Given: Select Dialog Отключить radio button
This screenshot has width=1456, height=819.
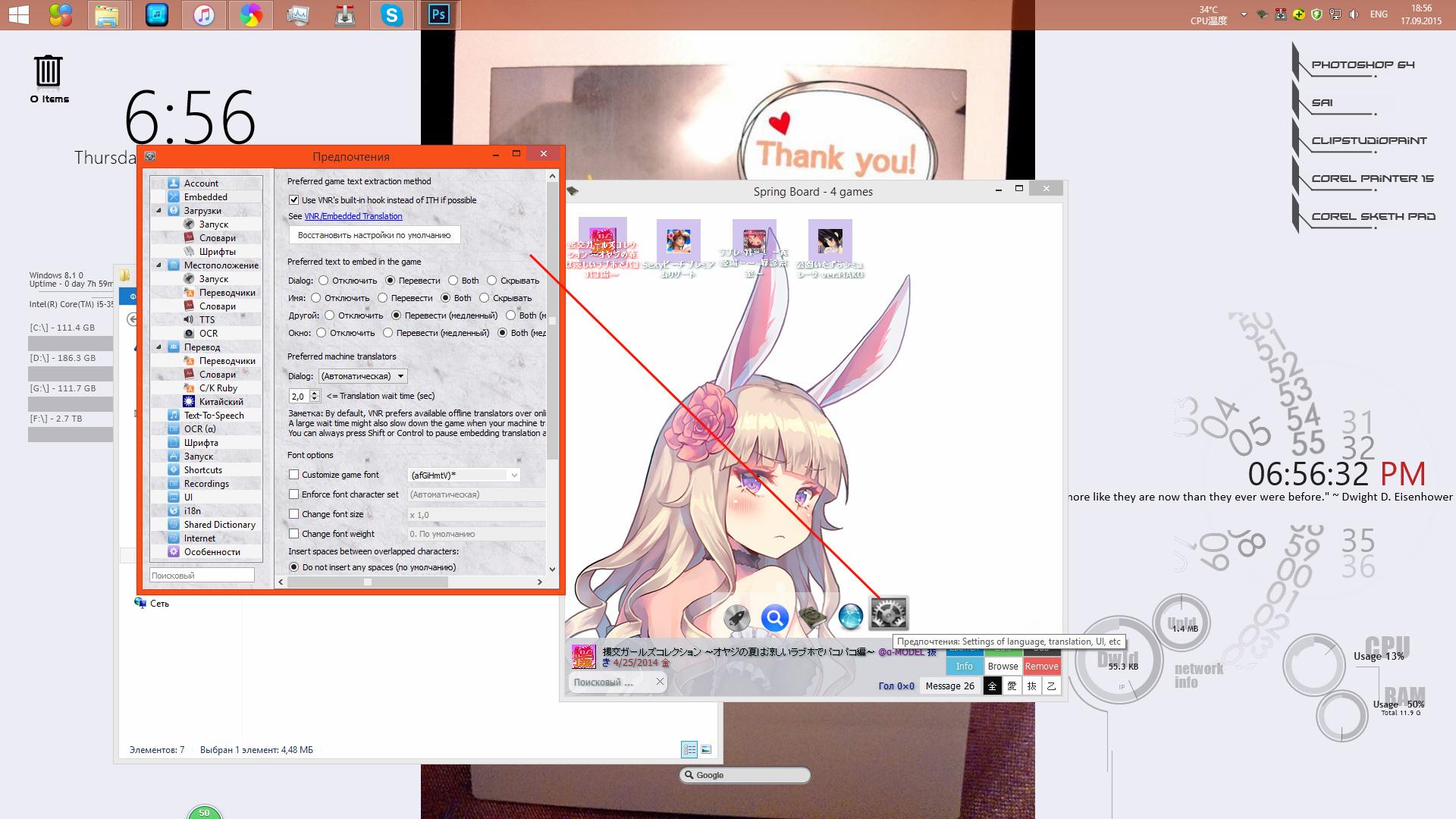Looking at the screenshot, I should click(x=324, y=281).
